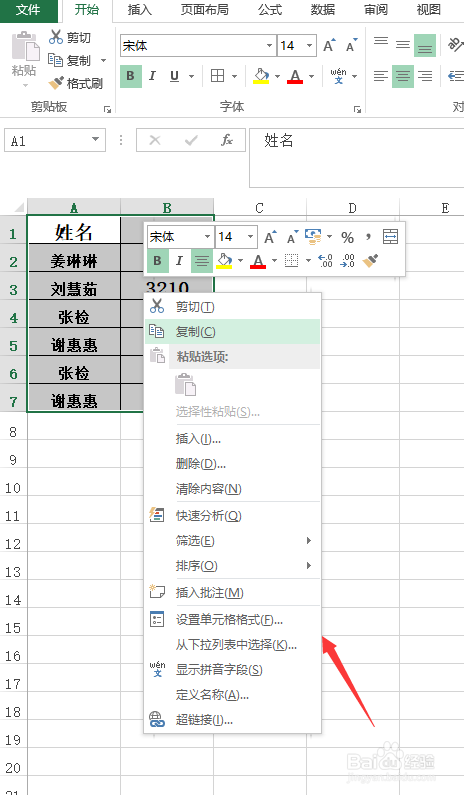Choose 超链接(I) from context menu
Image resolution: width=464 pixels, height=795 pixels.
232,719
